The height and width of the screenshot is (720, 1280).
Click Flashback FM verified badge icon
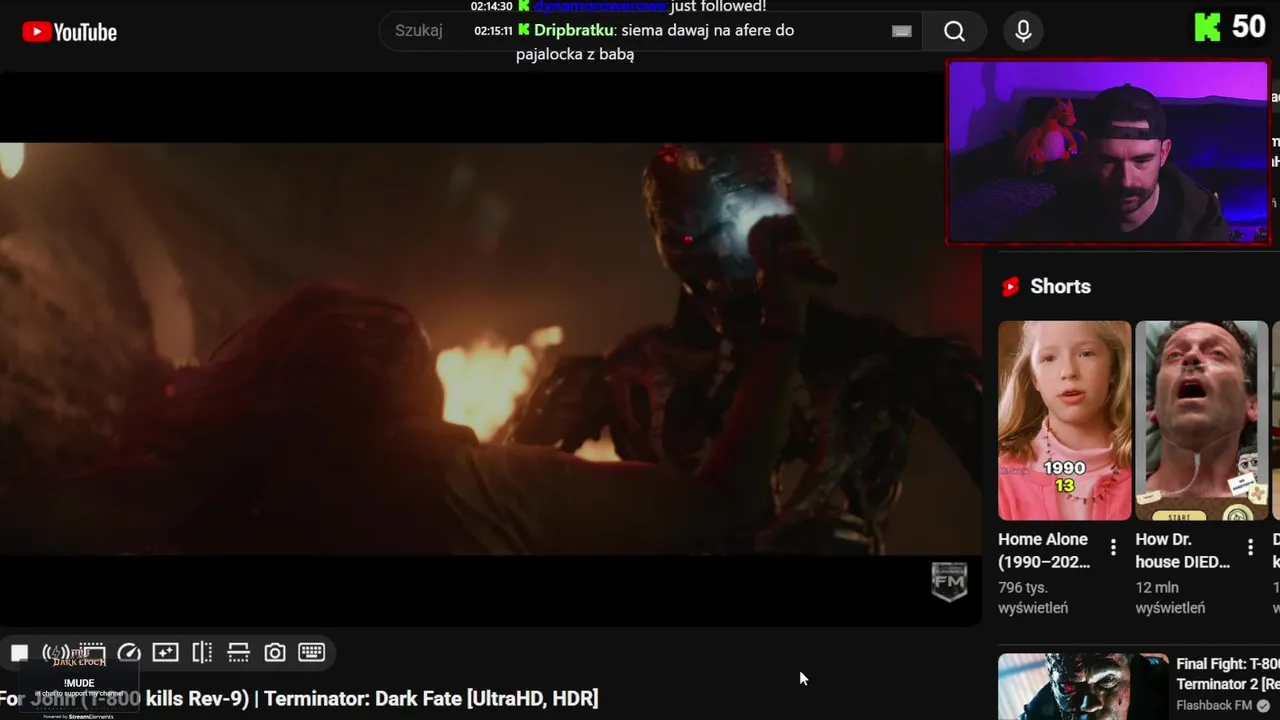tap(1263, 706)
